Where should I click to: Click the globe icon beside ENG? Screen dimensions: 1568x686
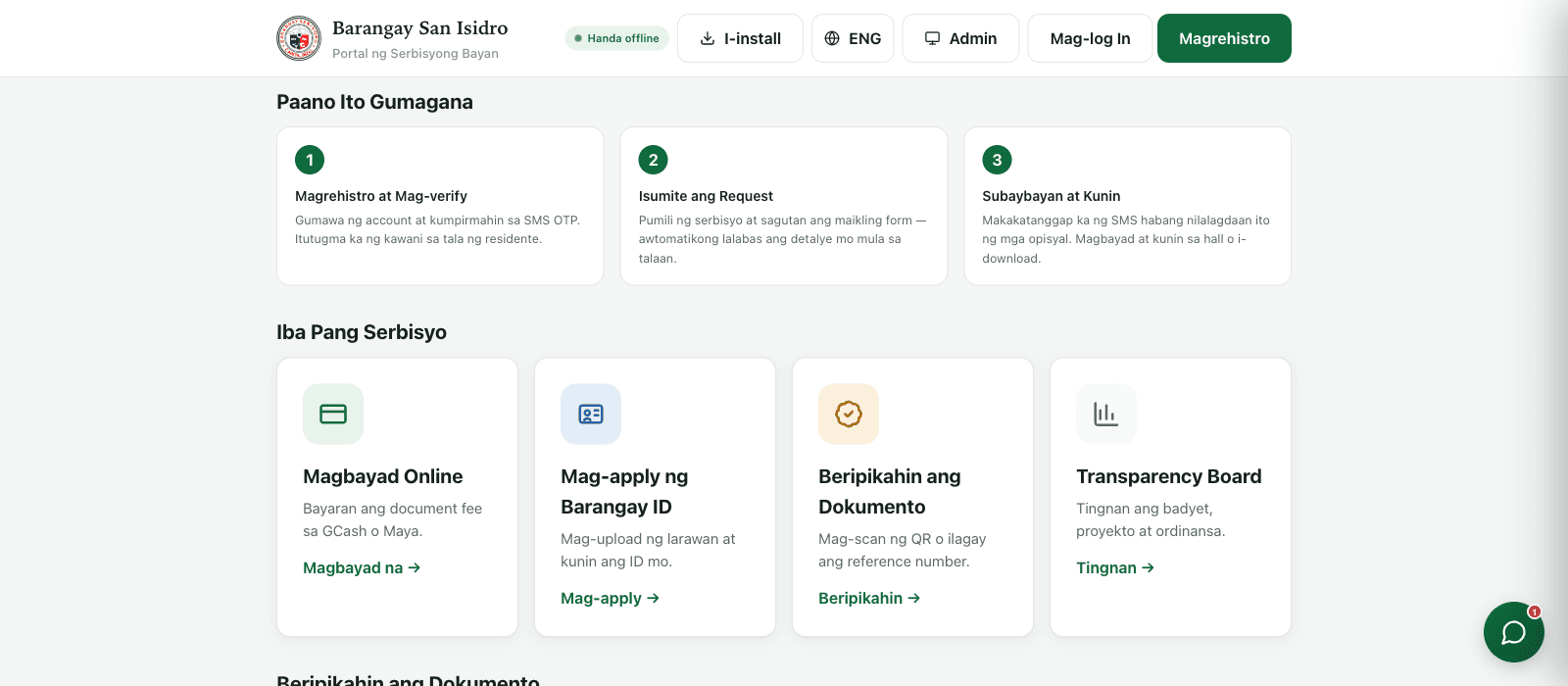click(x=832, y=38)
